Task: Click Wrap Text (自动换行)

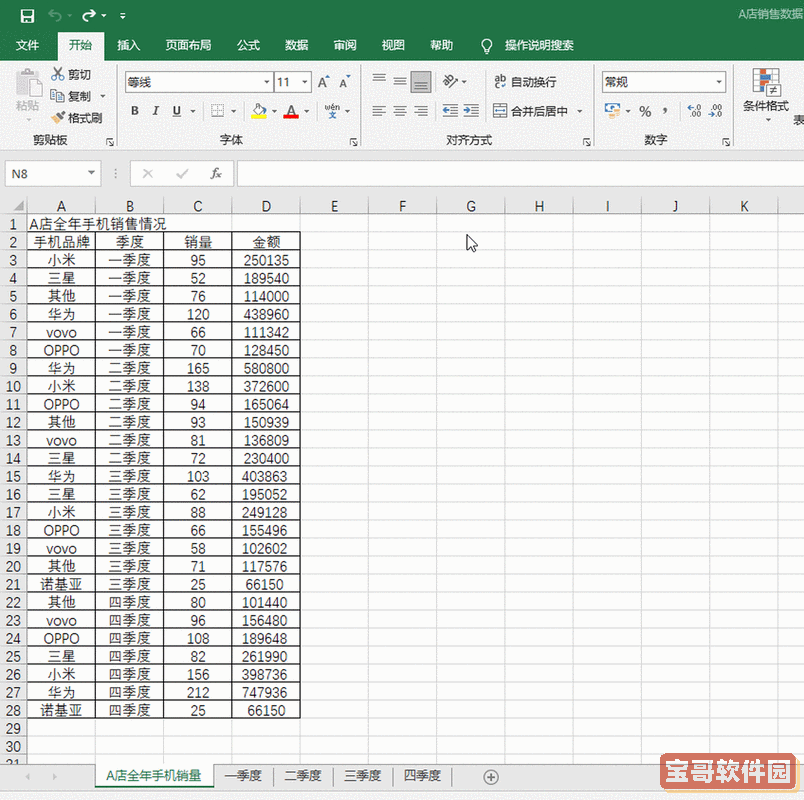Action: 525,82
